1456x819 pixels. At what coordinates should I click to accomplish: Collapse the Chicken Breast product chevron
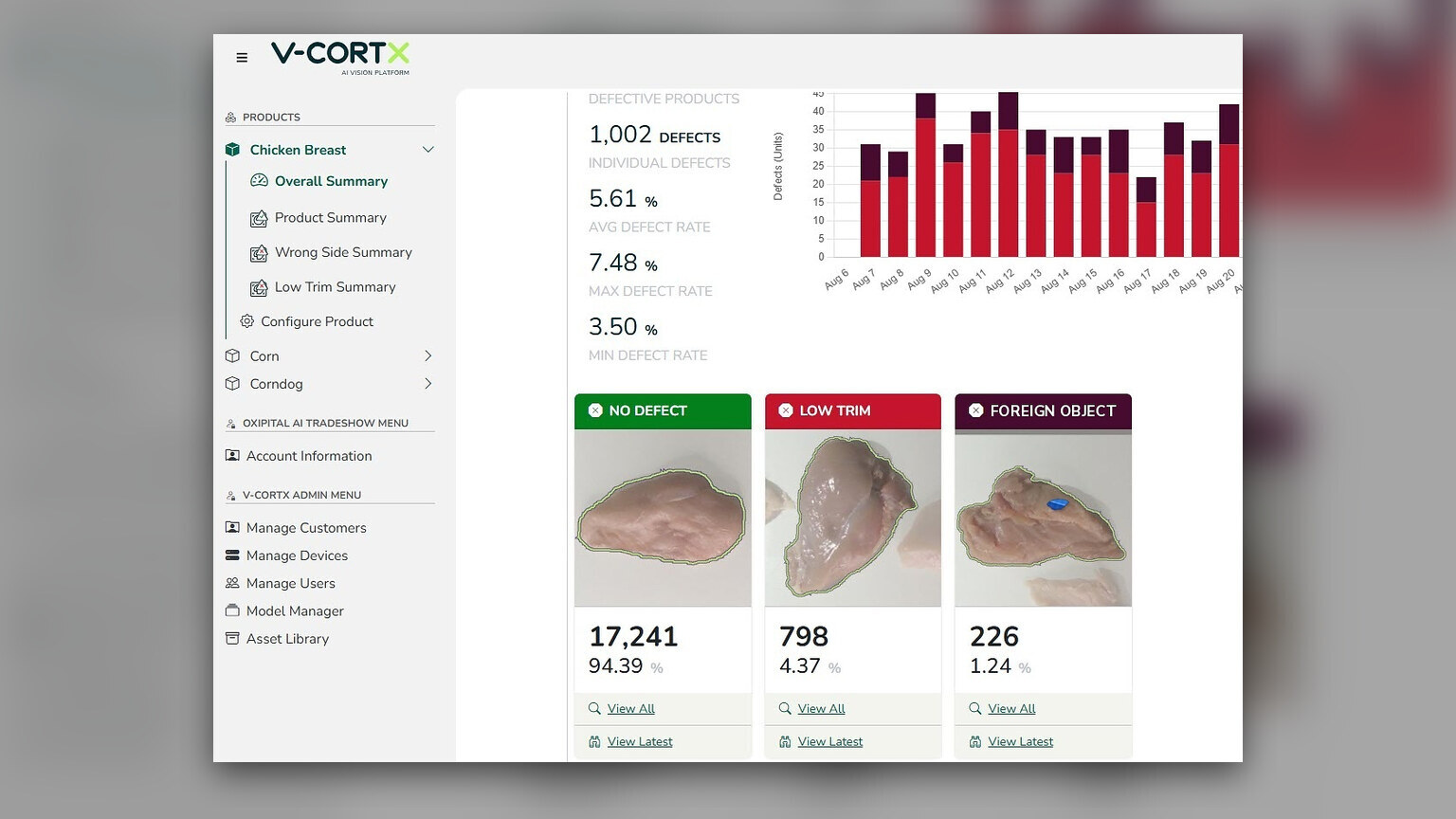[x=428, y=150]
